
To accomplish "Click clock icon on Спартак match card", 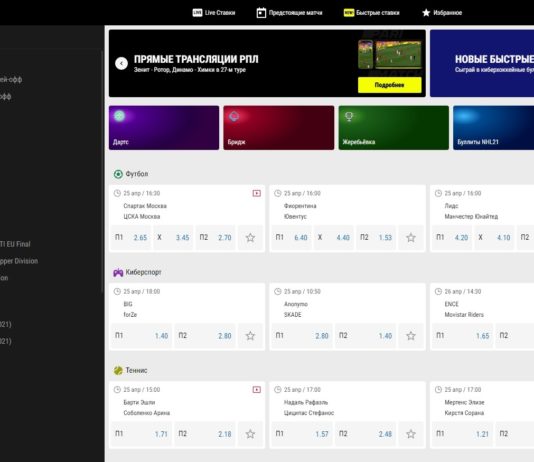I will point(117,193).
